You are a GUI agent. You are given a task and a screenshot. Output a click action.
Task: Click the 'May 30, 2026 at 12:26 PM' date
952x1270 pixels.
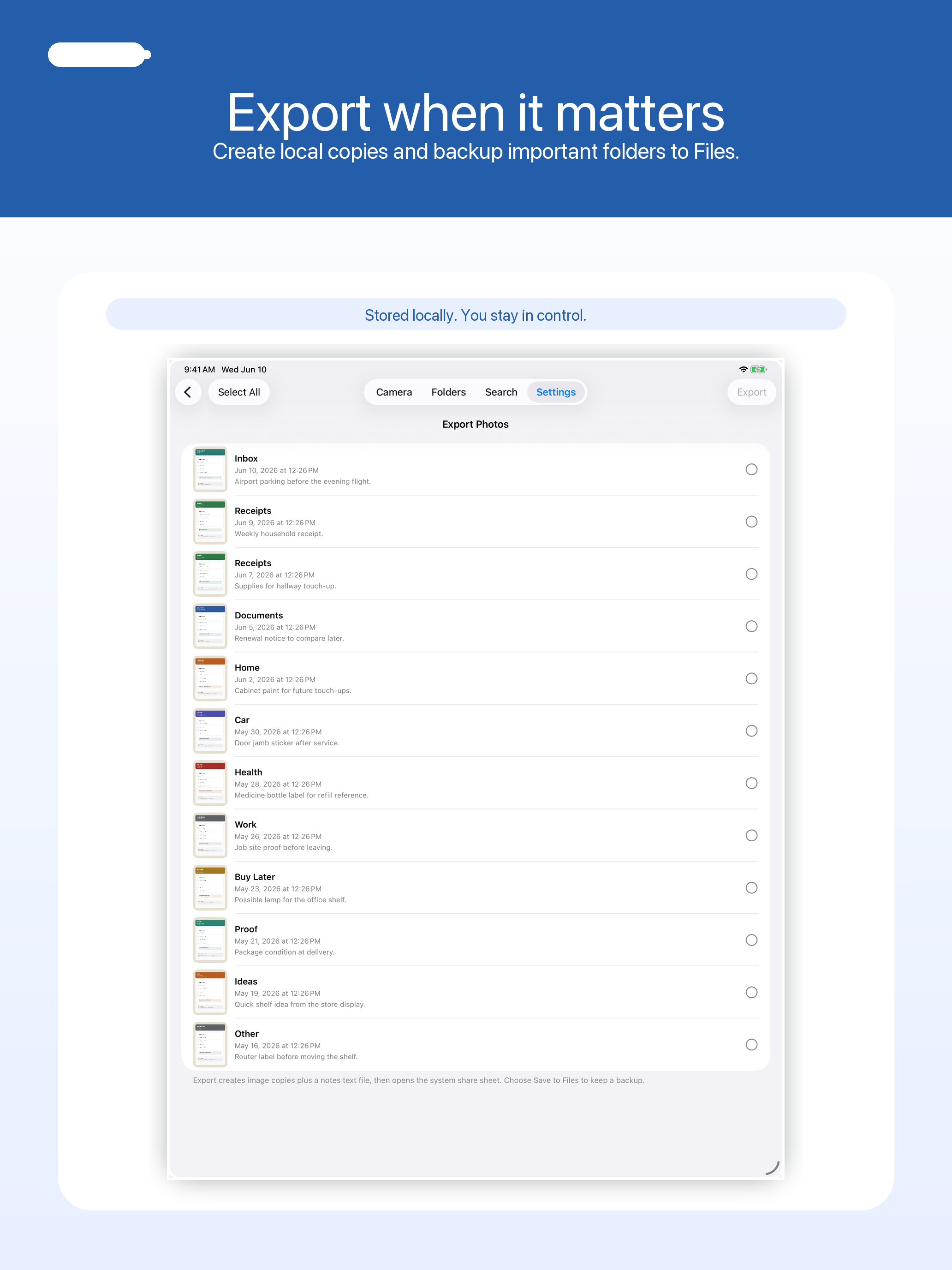coord(278,731)
